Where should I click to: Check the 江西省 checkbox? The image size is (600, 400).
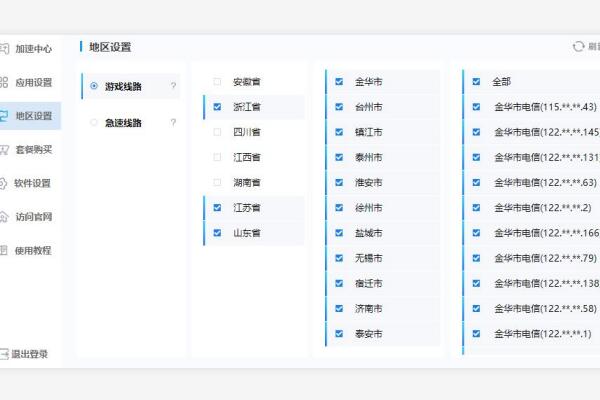click(217, 157)
